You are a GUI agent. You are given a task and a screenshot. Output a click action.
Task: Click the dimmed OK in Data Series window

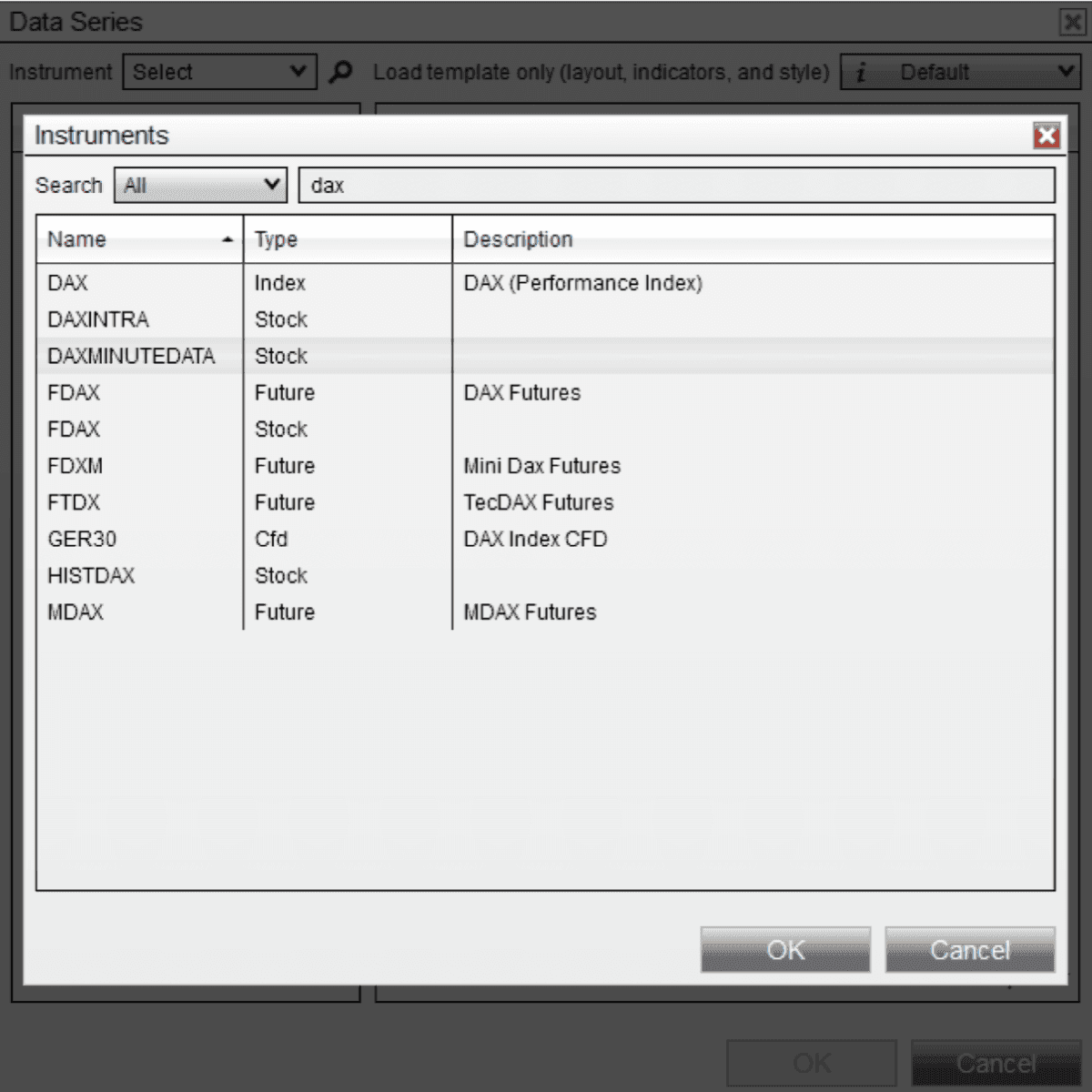coord(812,1064)
